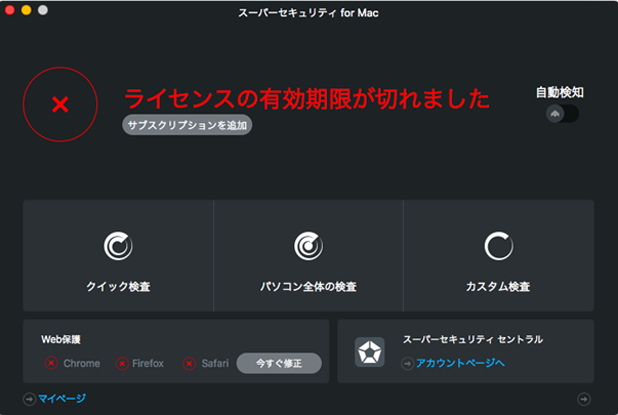This screenshot has height=415, width=618.
Task: Click the red X icon beside Chrome
Action: [x=51, y=363]
